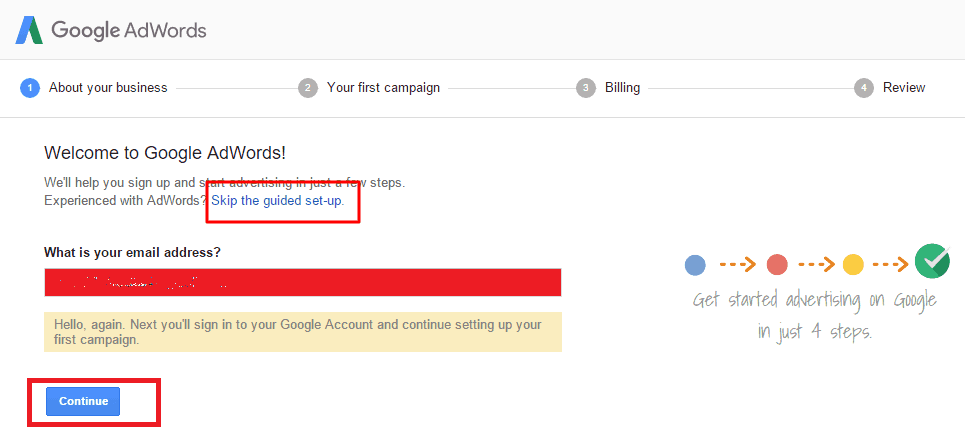Click the Google AdWords logo icon
The image size is (965, 447).
pyautogui.click(x=29, y=30)
